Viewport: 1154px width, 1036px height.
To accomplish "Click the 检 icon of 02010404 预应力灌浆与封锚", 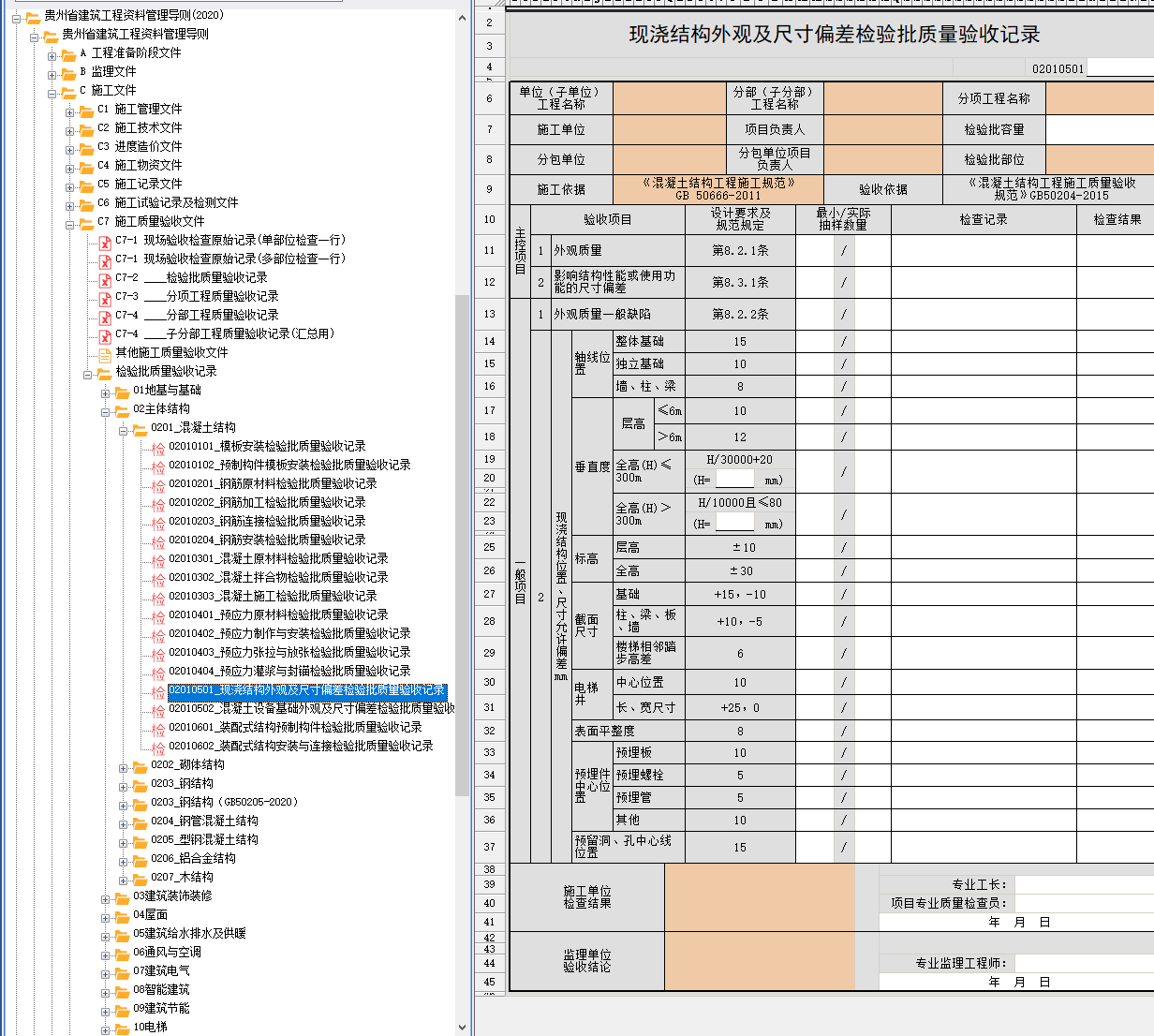I will pos(158,673).
